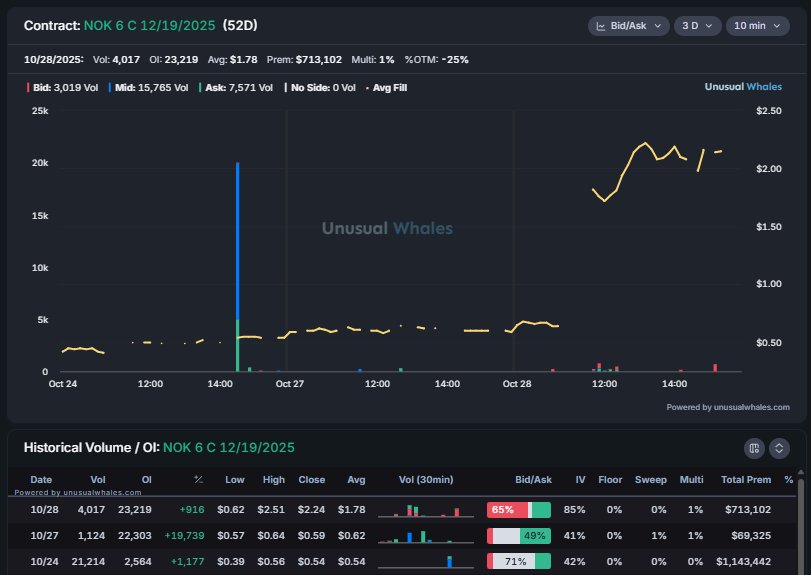Open the Bid/Ask chart type dropdown
Viewport: 811px width, 575px height.
tap(628, 26)
